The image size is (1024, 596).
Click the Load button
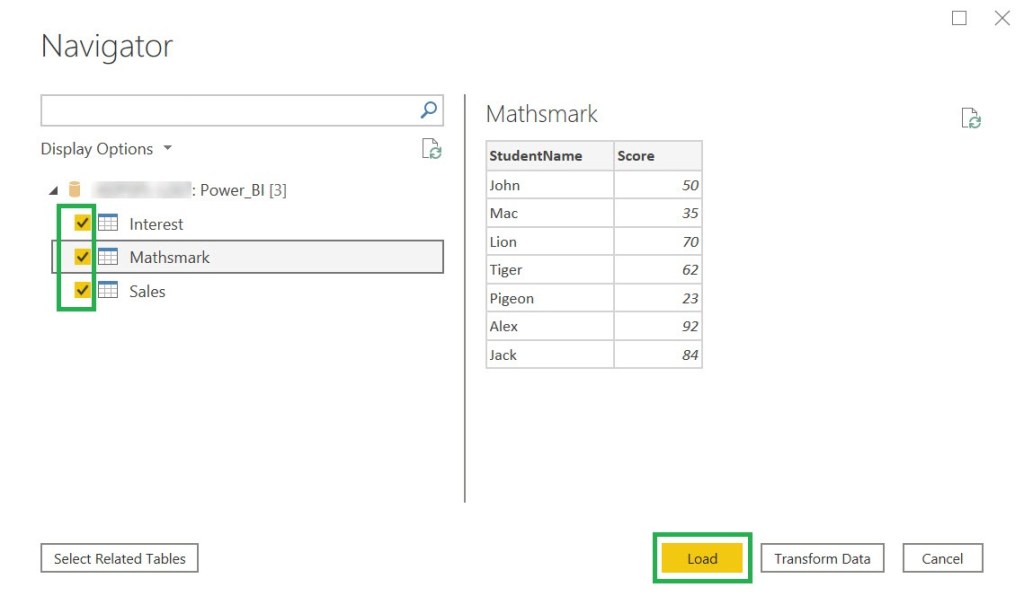(x=702, y=559)
